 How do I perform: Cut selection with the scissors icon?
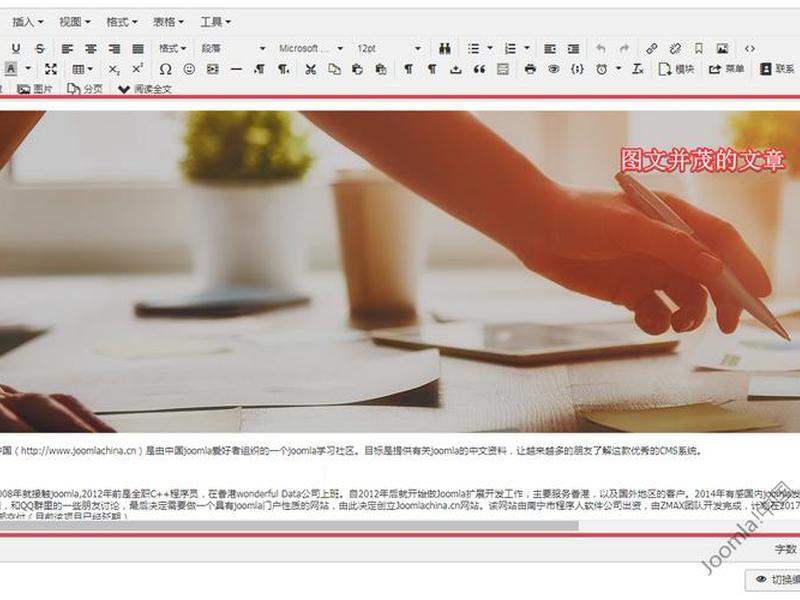point(310,69)
